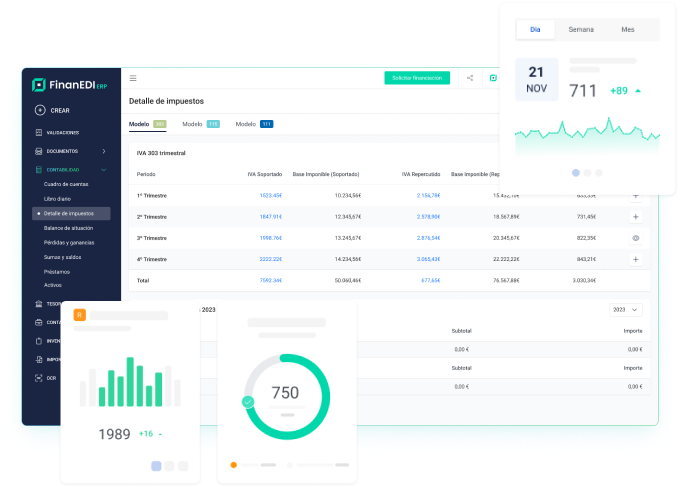The image size is (680, 487).
Task: Open Balance de situación sidebar item
Action: (68, 228)
